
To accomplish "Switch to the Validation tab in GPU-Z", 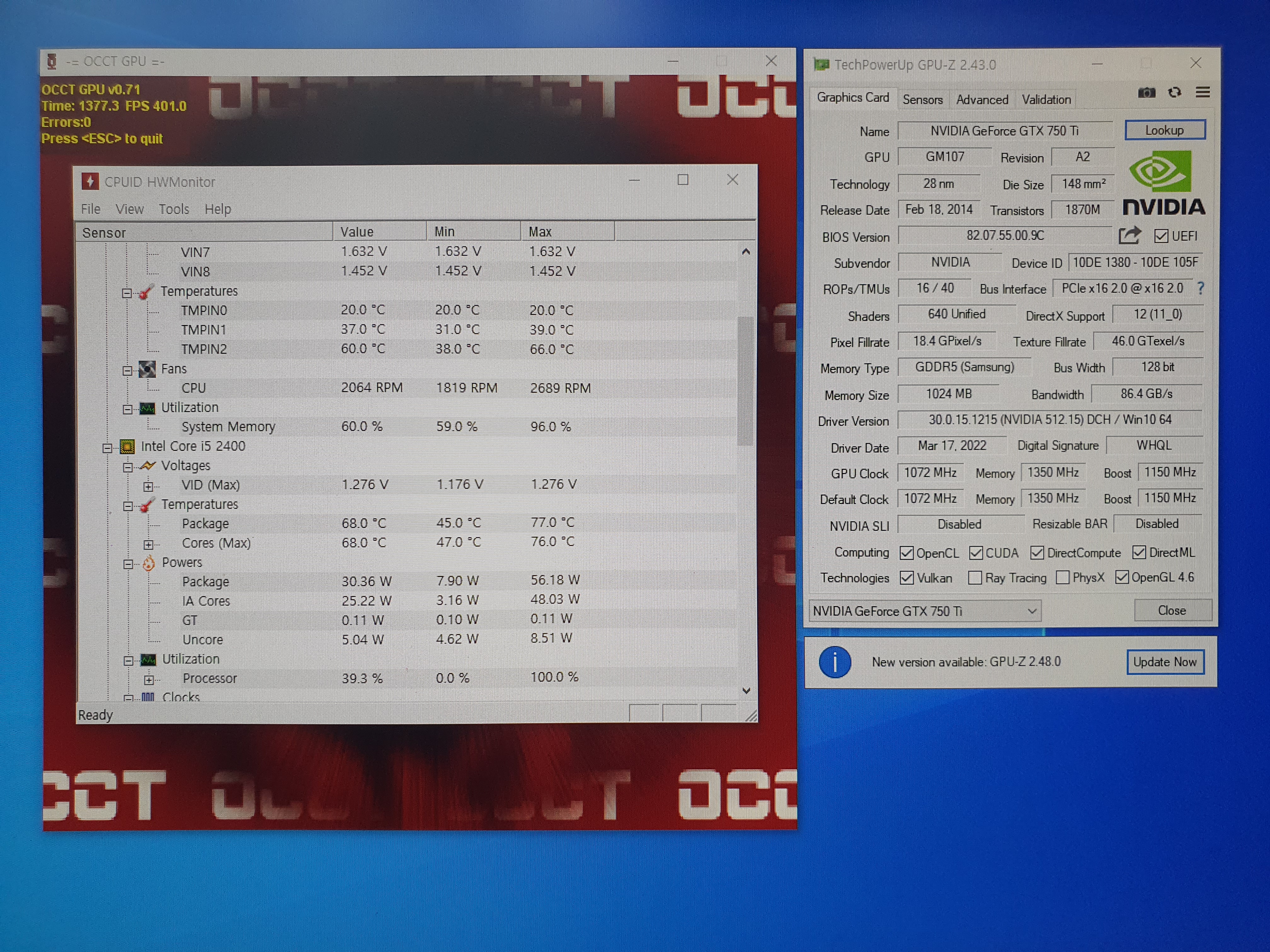I will 1046,99.
